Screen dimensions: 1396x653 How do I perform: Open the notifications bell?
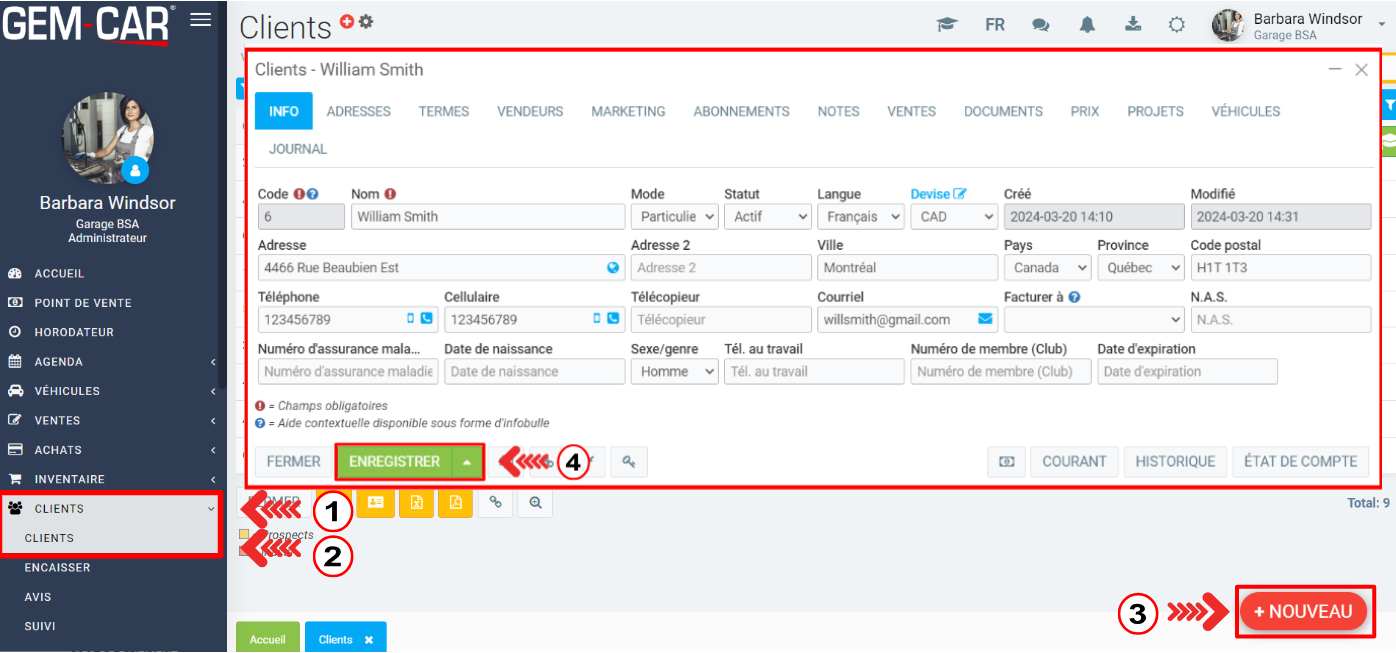coord(1087,25)
